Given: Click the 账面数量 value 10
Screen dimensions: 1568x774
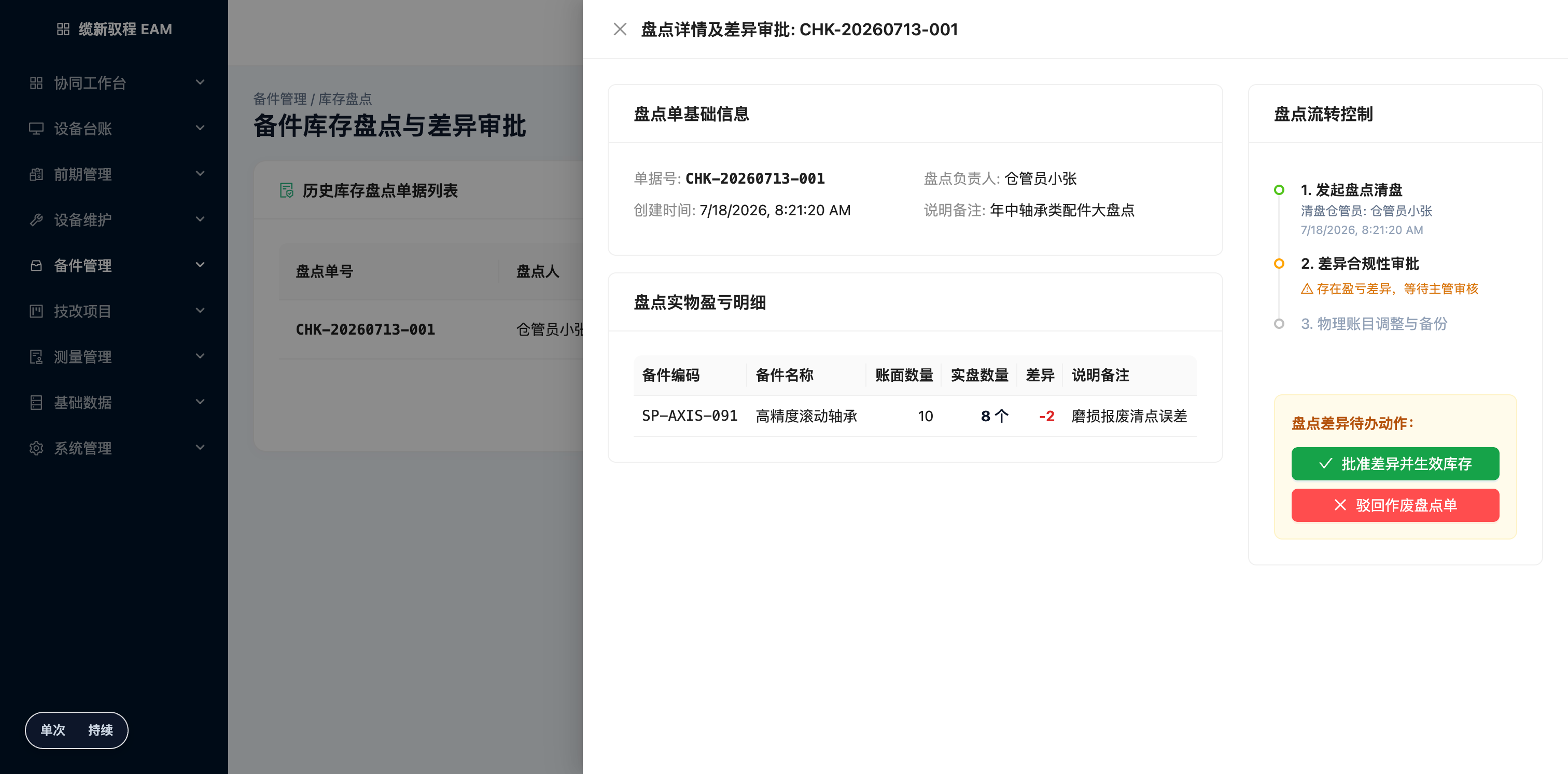Looking at the screenshot, I should (925, 416).
